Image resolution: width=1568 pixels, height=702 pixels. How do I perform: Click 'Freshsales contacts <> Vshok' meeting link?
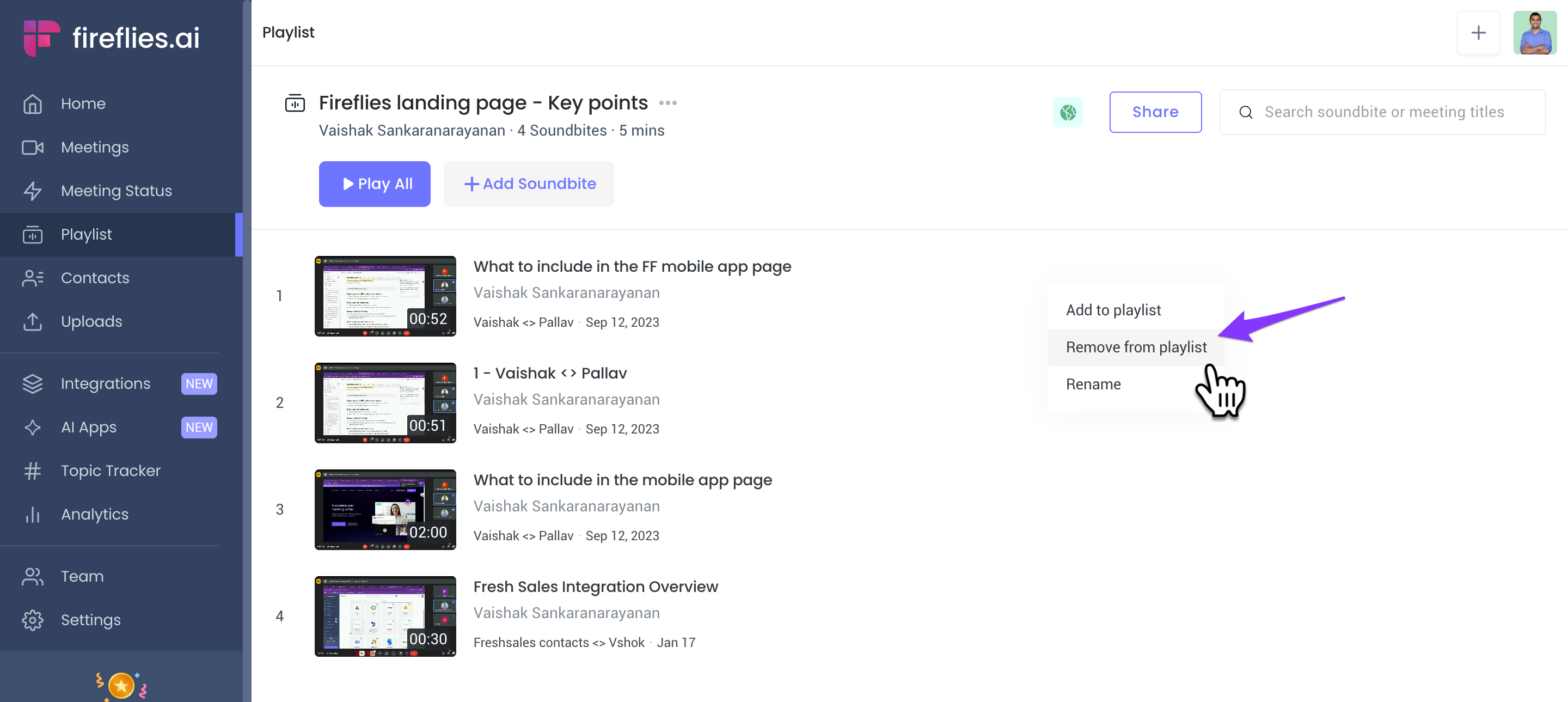click(559, 643)
